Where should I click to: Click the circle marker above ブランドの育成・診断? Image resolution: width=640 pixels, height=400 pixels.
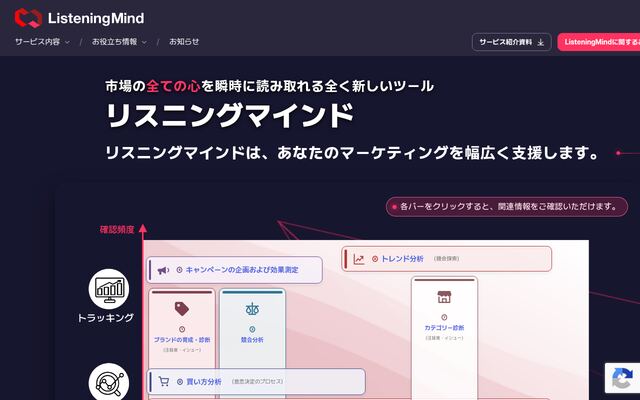pos(182,329)
